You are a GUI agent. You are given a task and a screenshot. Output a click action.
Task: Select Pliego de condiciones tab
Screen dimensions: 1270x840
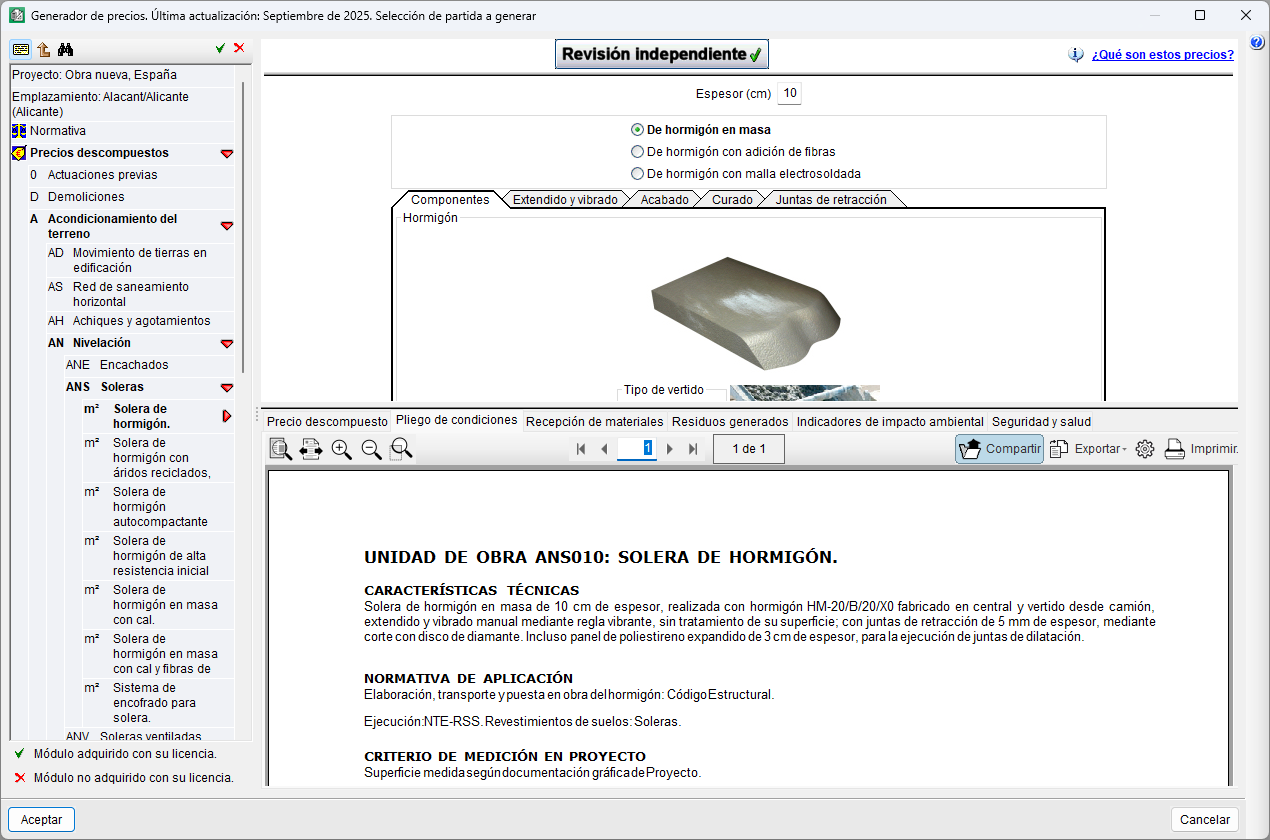pos(456,420)
